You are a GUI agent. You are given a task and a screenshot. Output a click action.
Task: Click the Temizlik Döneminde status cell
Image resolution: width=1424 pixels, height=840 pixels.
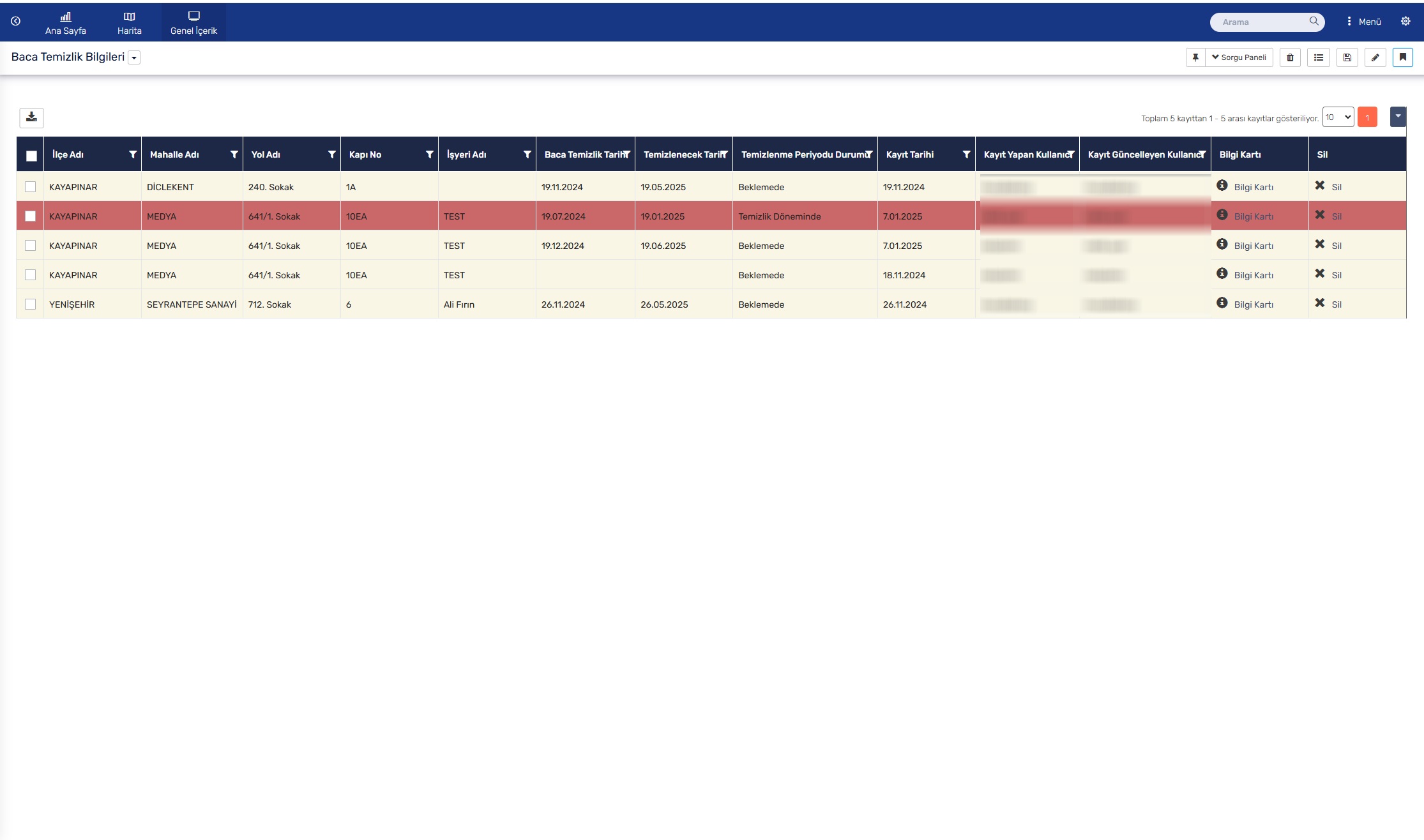pos(805,216)
